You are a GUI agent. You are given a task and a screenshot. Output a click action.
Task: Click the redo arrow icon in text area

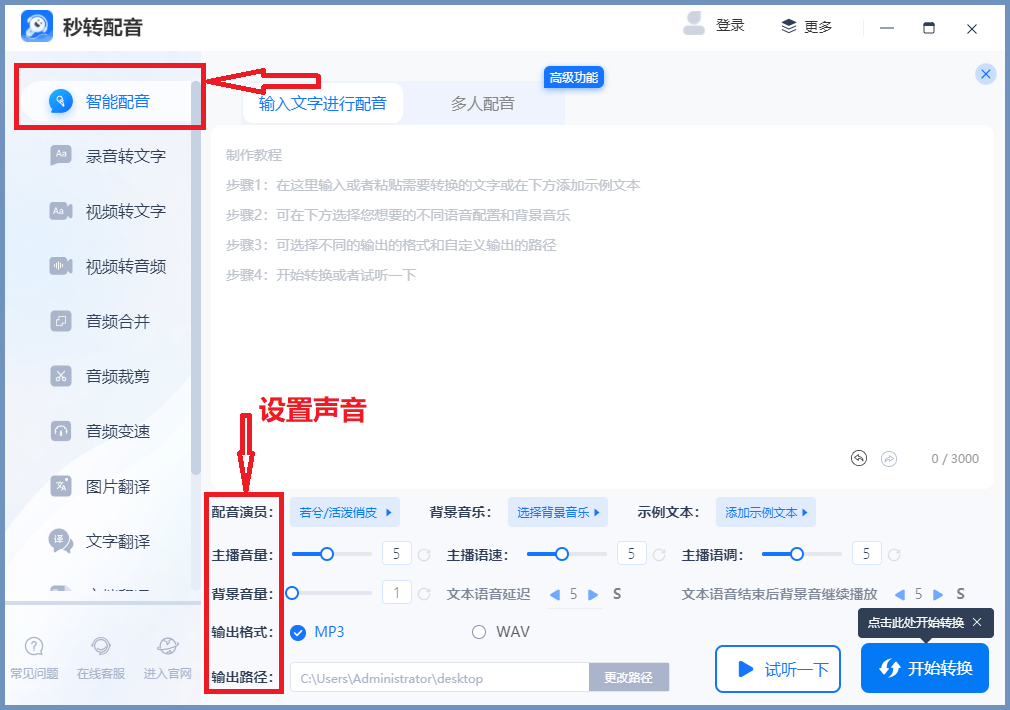(x=889, y=459)
